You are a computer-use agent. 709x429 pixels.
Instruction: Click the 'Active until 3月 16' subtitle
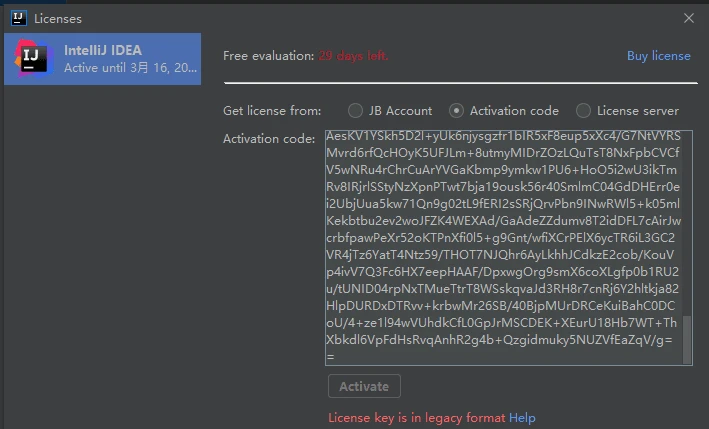point(130,68)
